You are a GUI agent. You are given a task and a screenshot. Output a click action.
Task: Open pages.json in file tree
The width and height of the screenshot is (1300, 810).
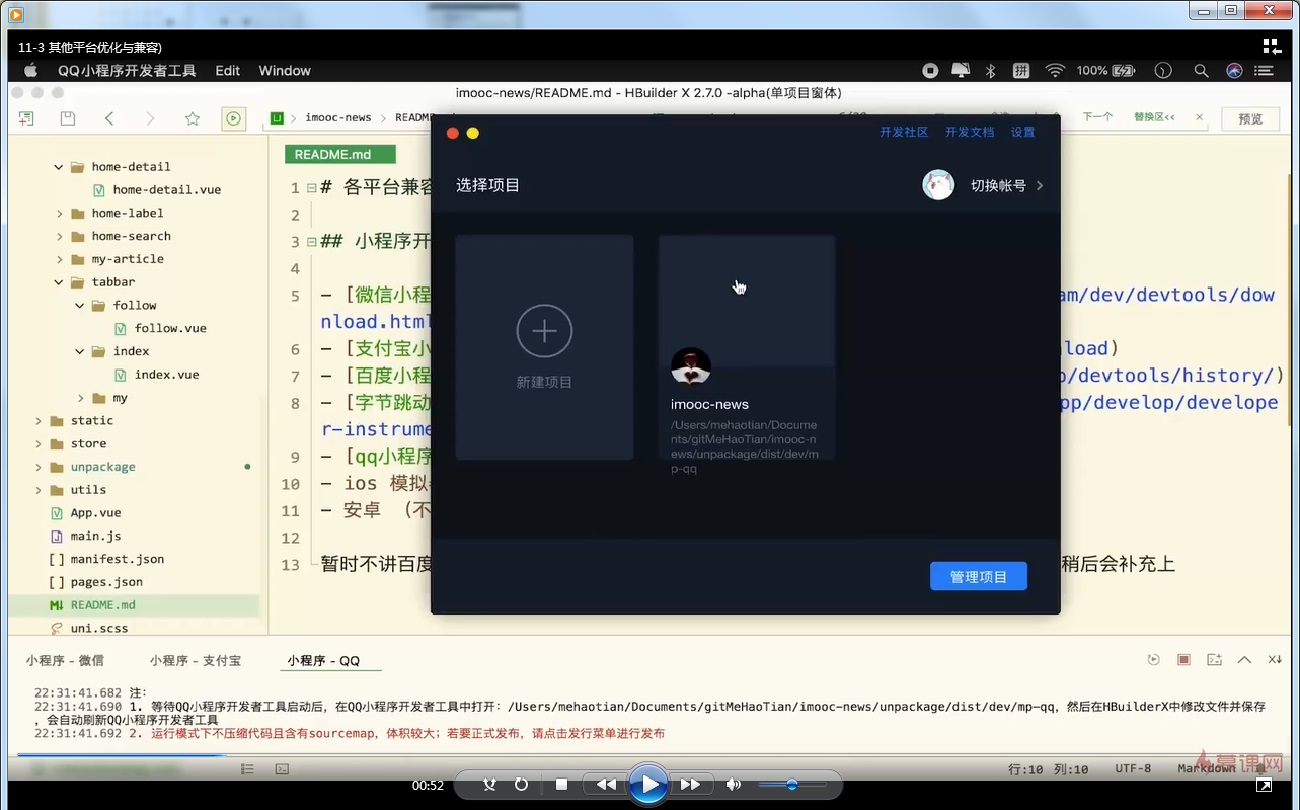(106, 582)
